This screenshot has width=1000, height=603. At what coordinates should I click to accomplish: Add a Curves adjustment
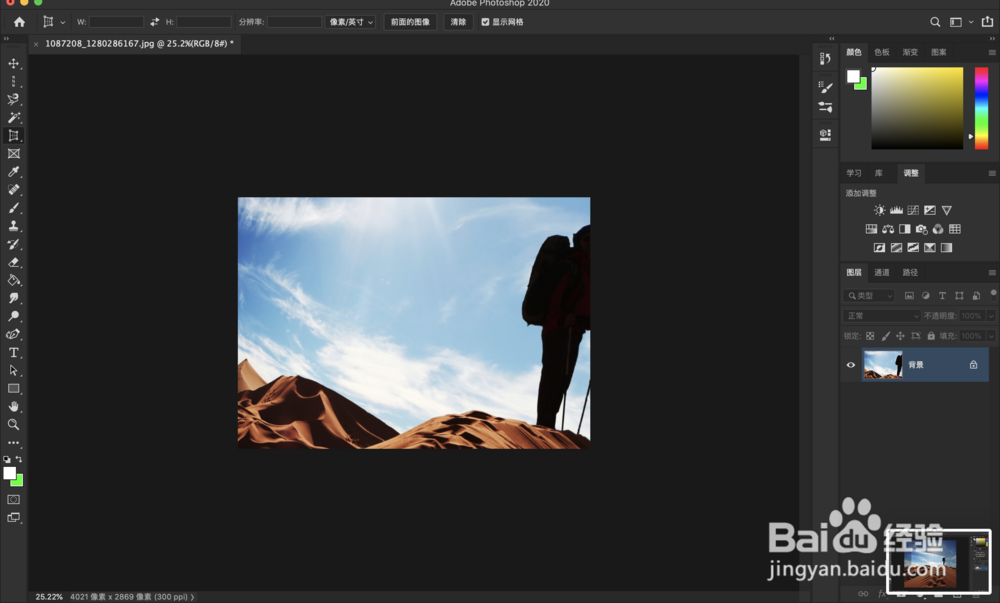point(913,210)
